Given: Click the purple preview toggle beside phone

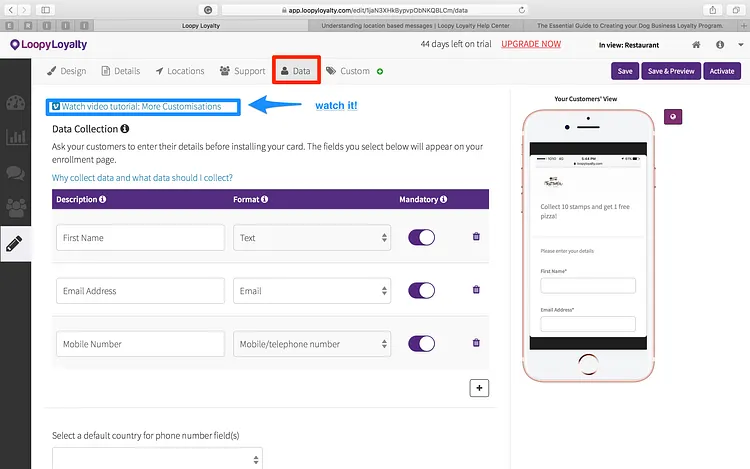Looking at the screenshot, I should pyautogui.click(x=673, y=117).
